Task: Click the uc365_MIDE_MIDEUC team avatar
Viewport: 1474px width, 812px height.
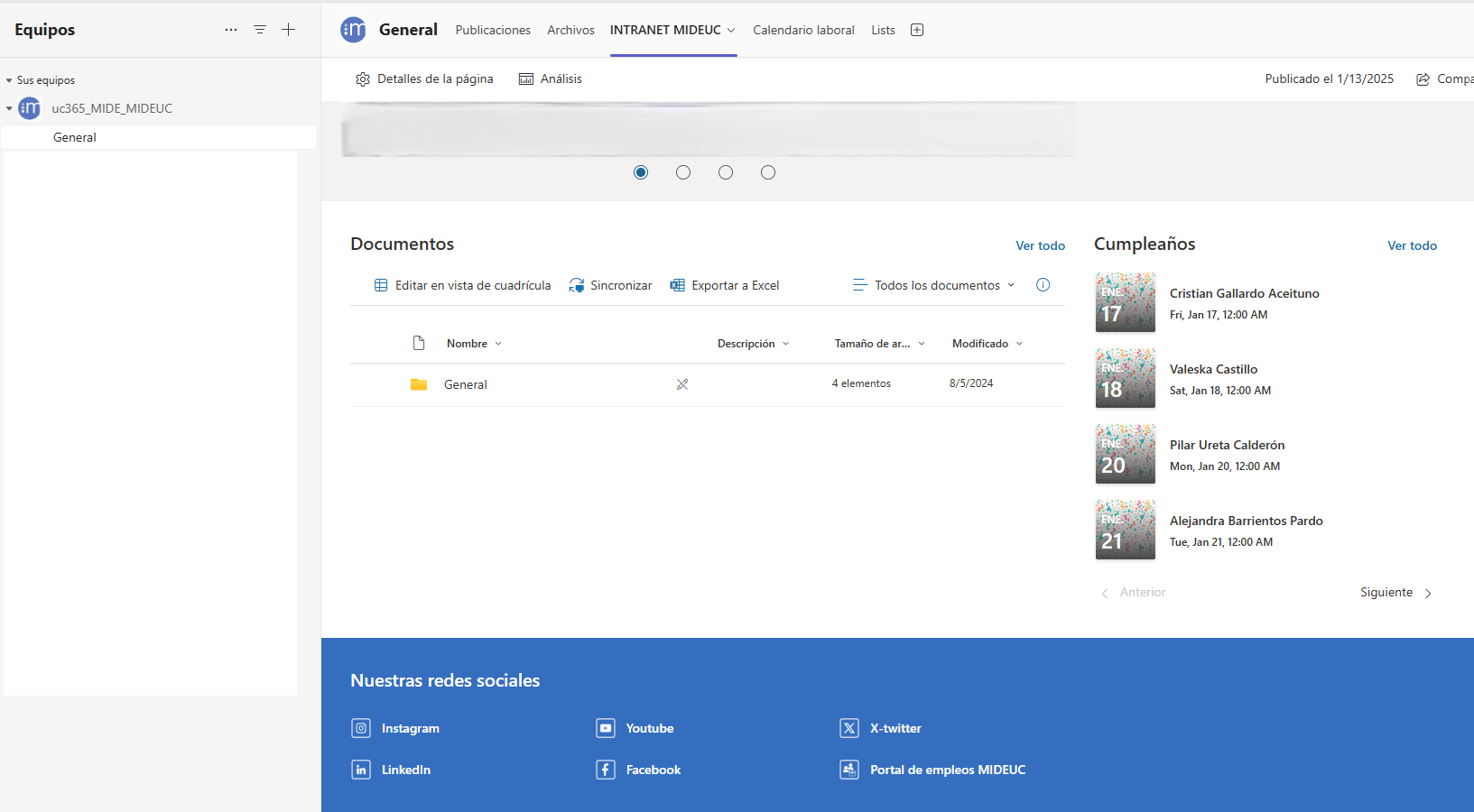Action: point(30,108)
